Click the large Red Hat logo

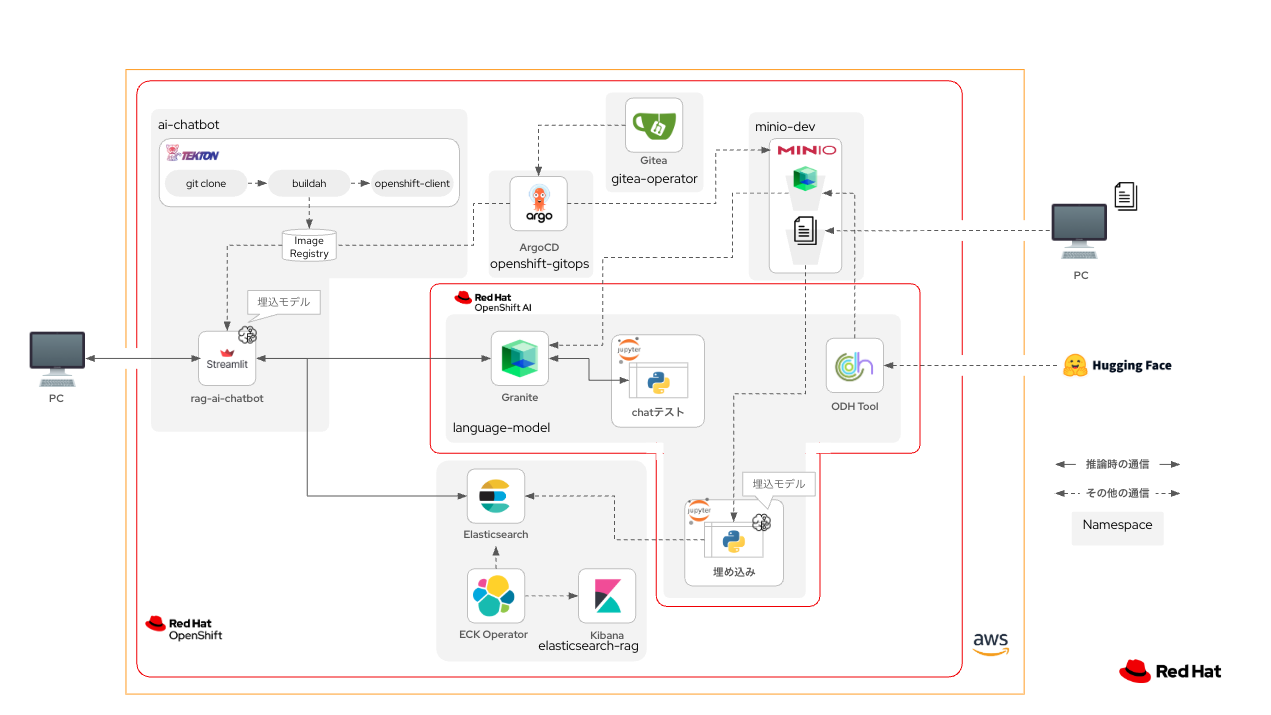pyautogui.click(x=1170, y=671)
